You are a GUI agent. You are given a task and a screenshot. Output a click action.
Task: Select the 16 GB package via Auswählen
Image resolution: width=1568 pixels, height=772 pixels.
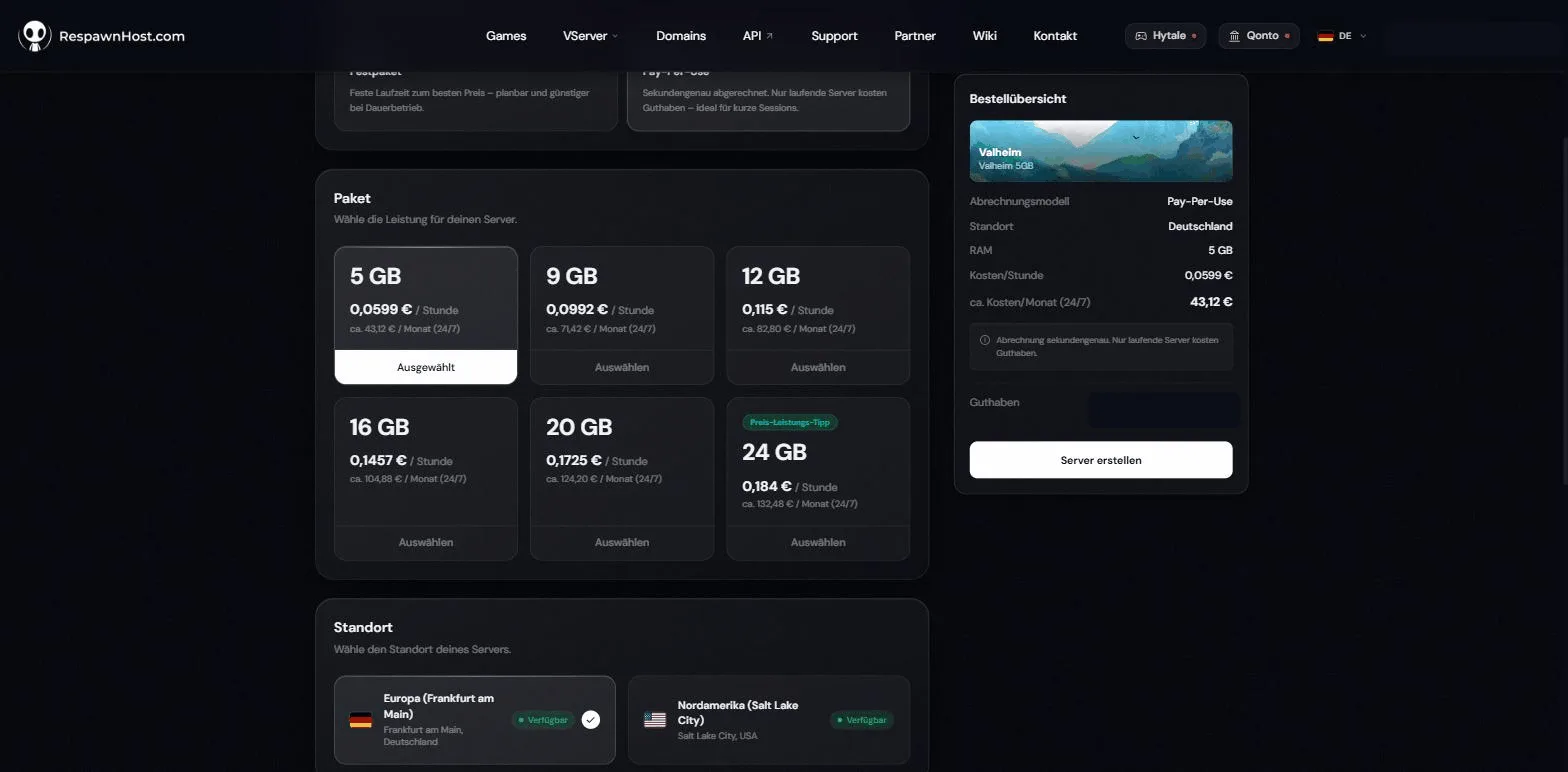click(x=426, y=542)
